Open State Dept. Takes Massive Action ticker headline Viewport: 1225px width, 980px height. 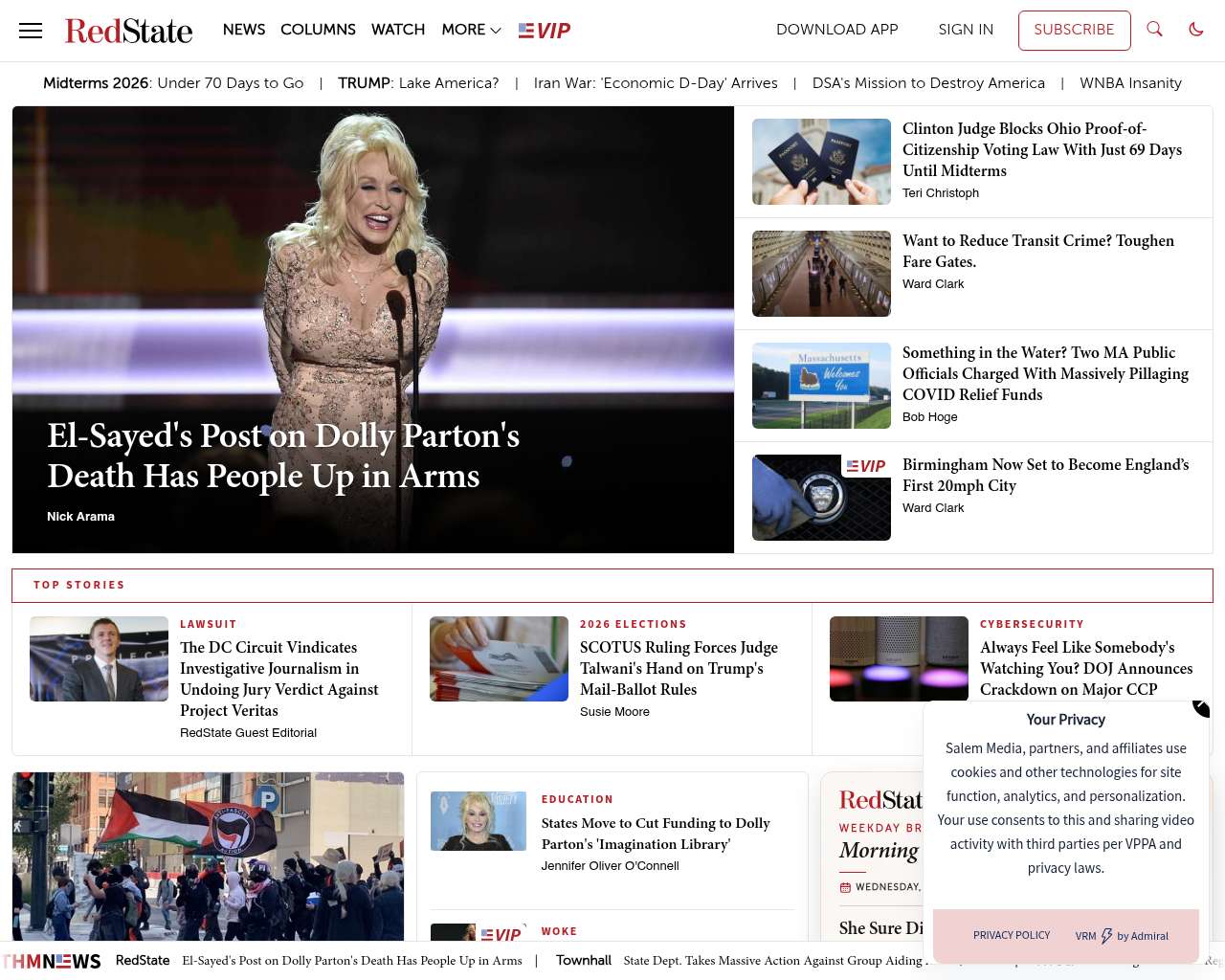click(774, 961)
